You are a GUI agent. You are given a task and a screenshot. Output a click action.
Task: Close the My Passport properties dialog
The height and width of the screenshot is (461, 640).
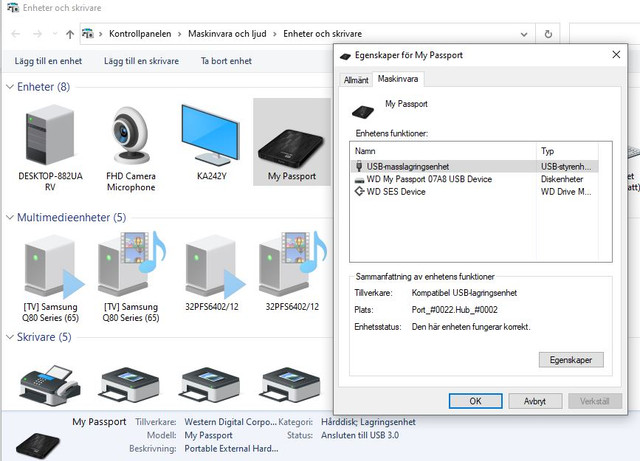(x=616, y=54)
